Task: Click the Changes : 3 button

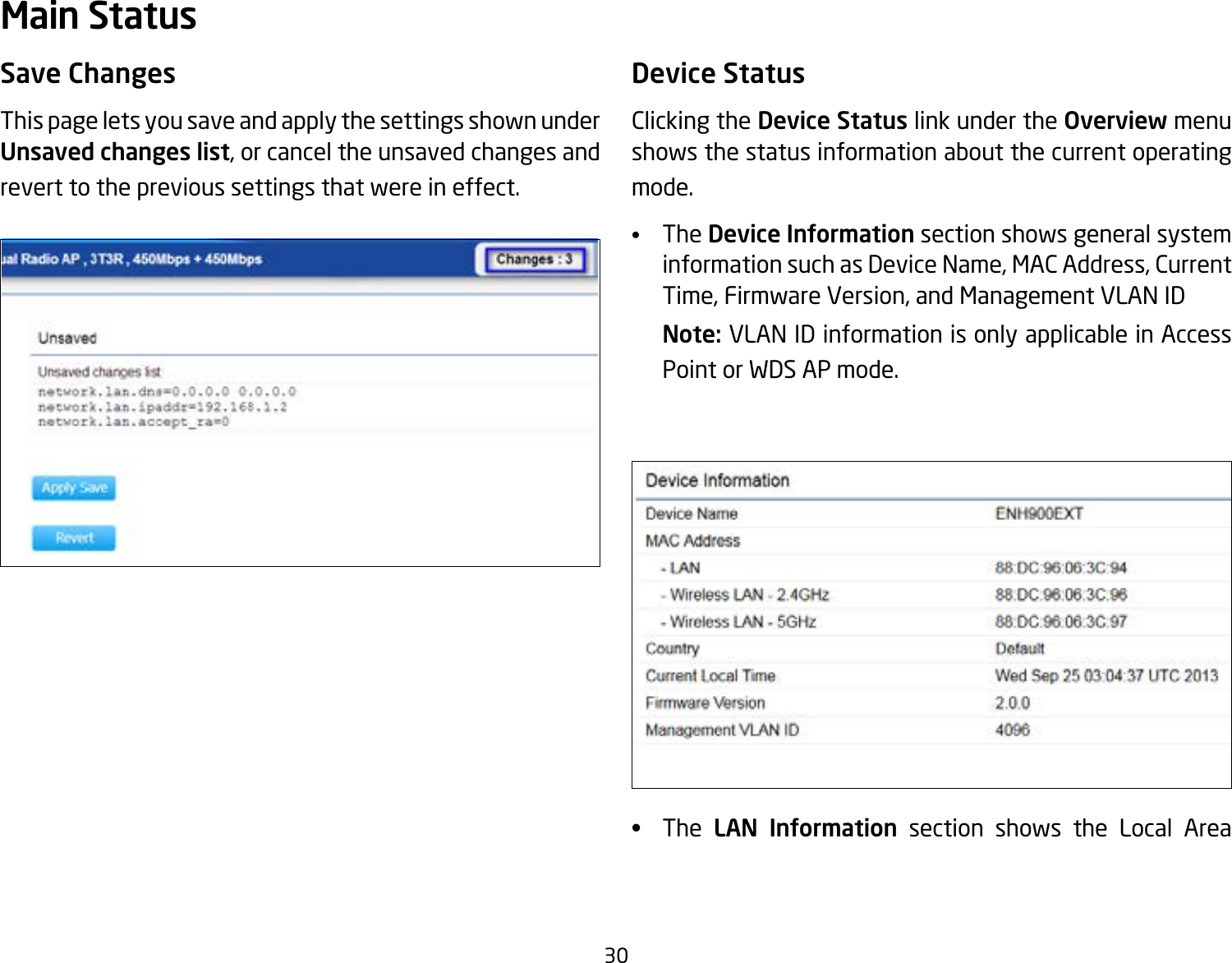Action: (x=535, y=260)
